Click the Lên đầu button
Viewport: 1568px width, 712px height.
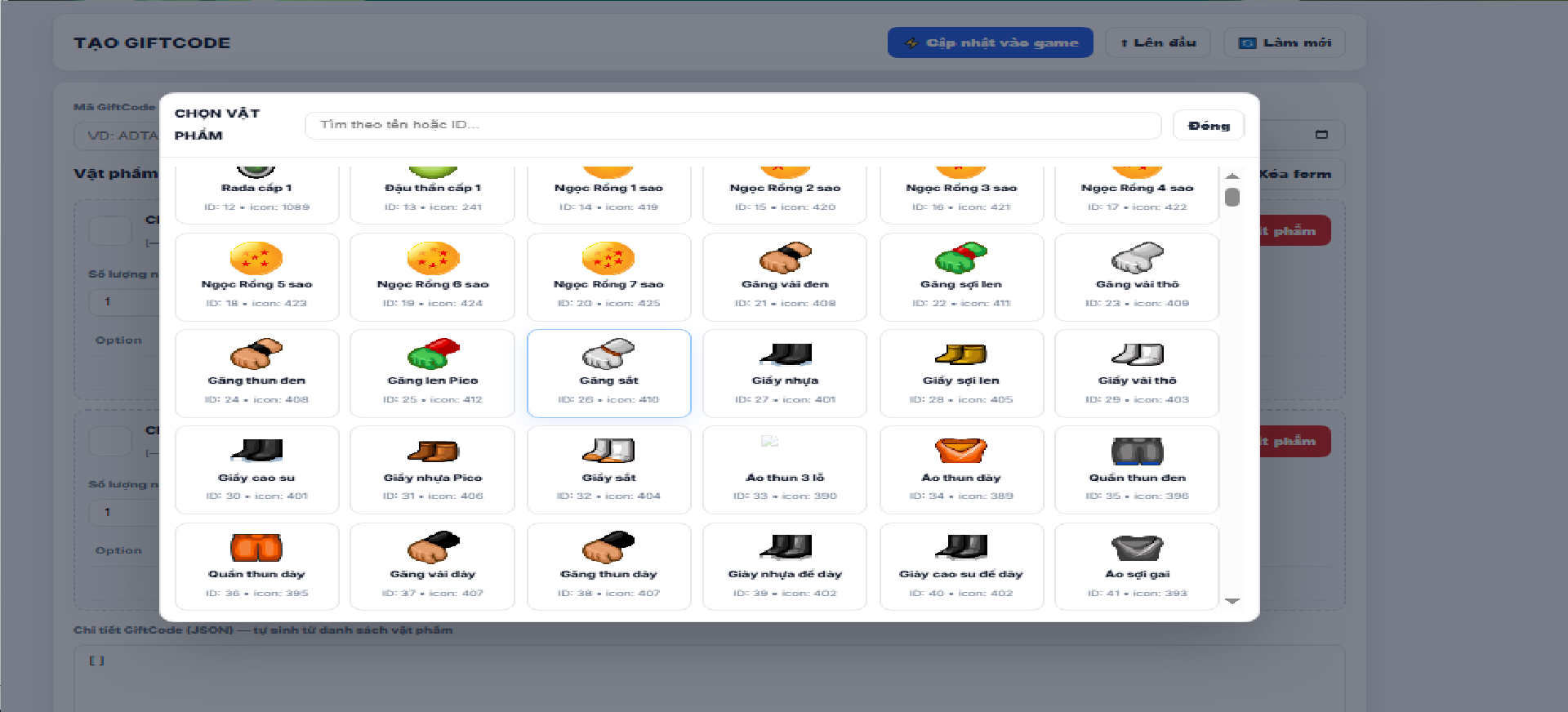click(x=1158, y=42)
